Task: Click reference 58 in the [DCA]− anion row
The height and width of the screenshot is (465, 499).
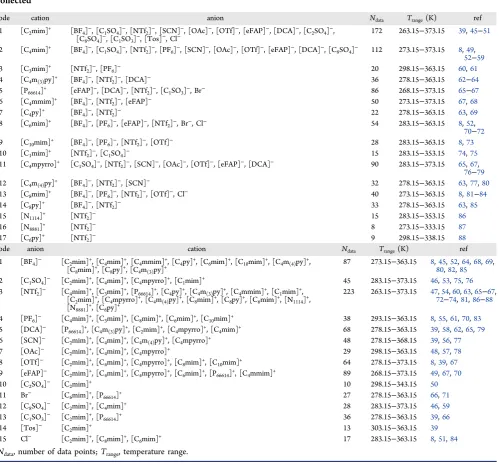Action: click(x=446, y=330)
